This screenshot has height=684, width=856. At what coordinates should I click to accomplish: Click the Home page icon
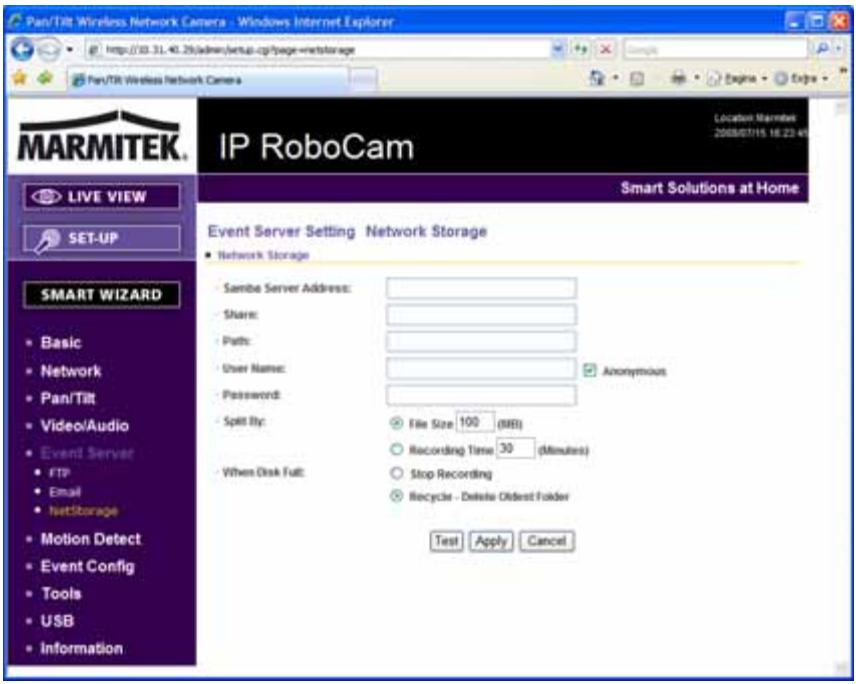(x=597, y=79)
